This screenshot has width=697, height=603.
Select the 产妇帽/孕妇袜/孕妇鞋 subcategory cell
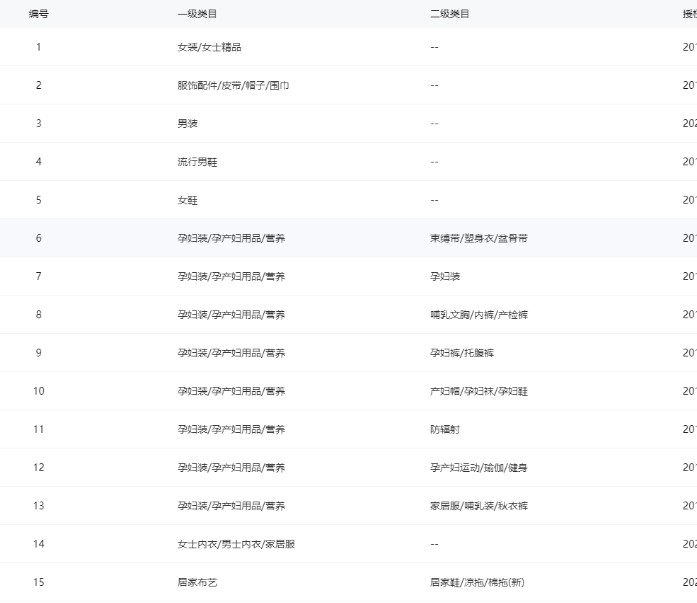tap(479, 391)
